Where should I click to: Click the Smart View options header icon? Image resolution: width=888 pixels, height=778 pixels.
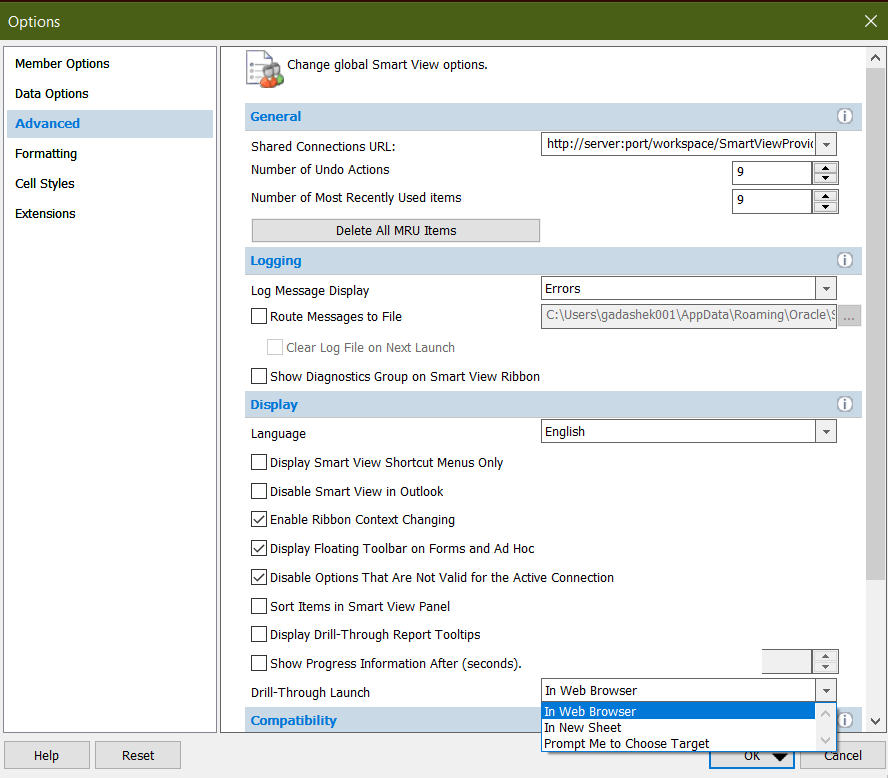click(263, 68)
